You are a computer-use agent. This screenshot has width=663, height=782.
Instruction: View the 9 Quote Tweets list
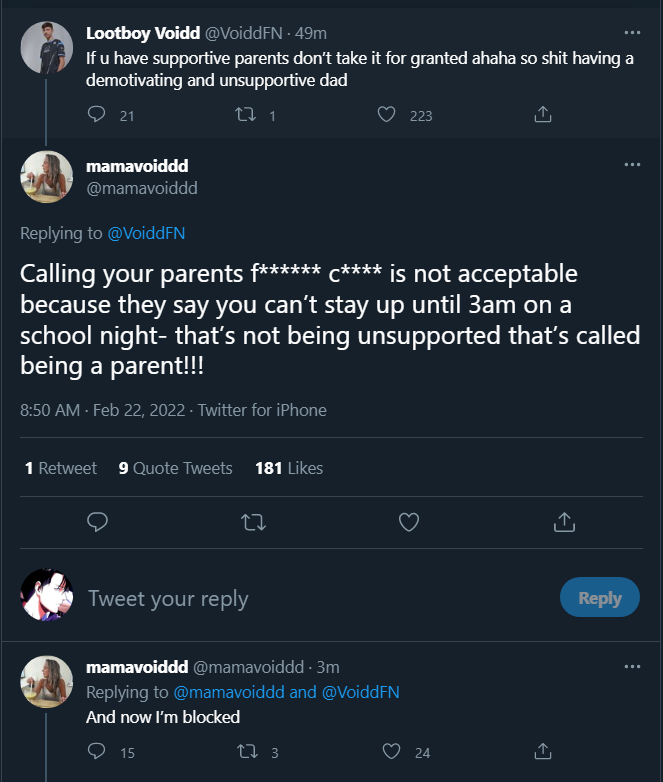point(176,468)
